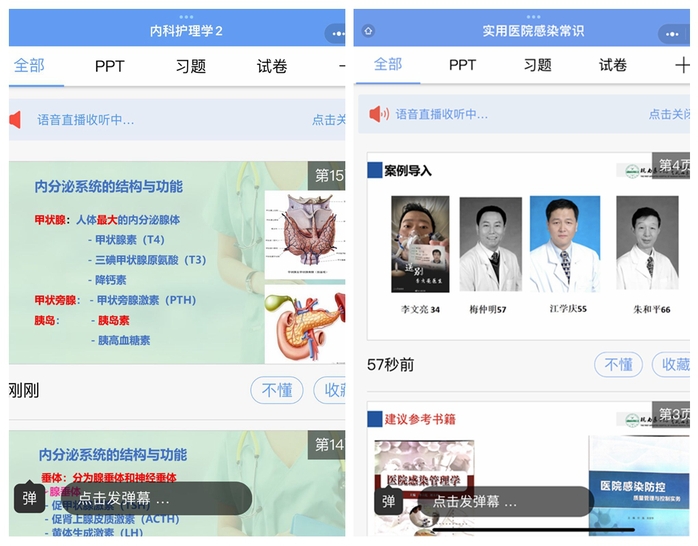Switch to 试卷 tab in 内科护理学2

pyautogui.click(x=272, y=66)
